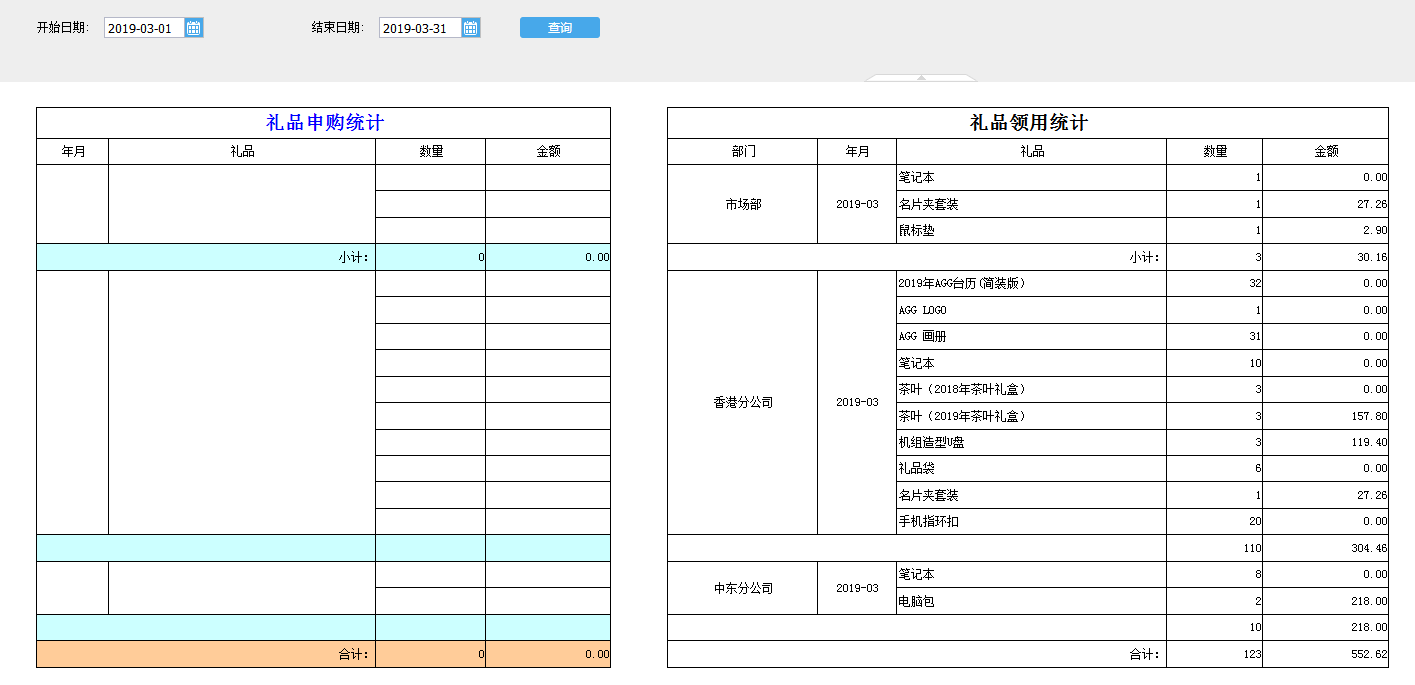Image resolution: width=1415 pixels, height=685 pixels.
Task: Click the 结束日期 input field
Action: click(419, 28)
